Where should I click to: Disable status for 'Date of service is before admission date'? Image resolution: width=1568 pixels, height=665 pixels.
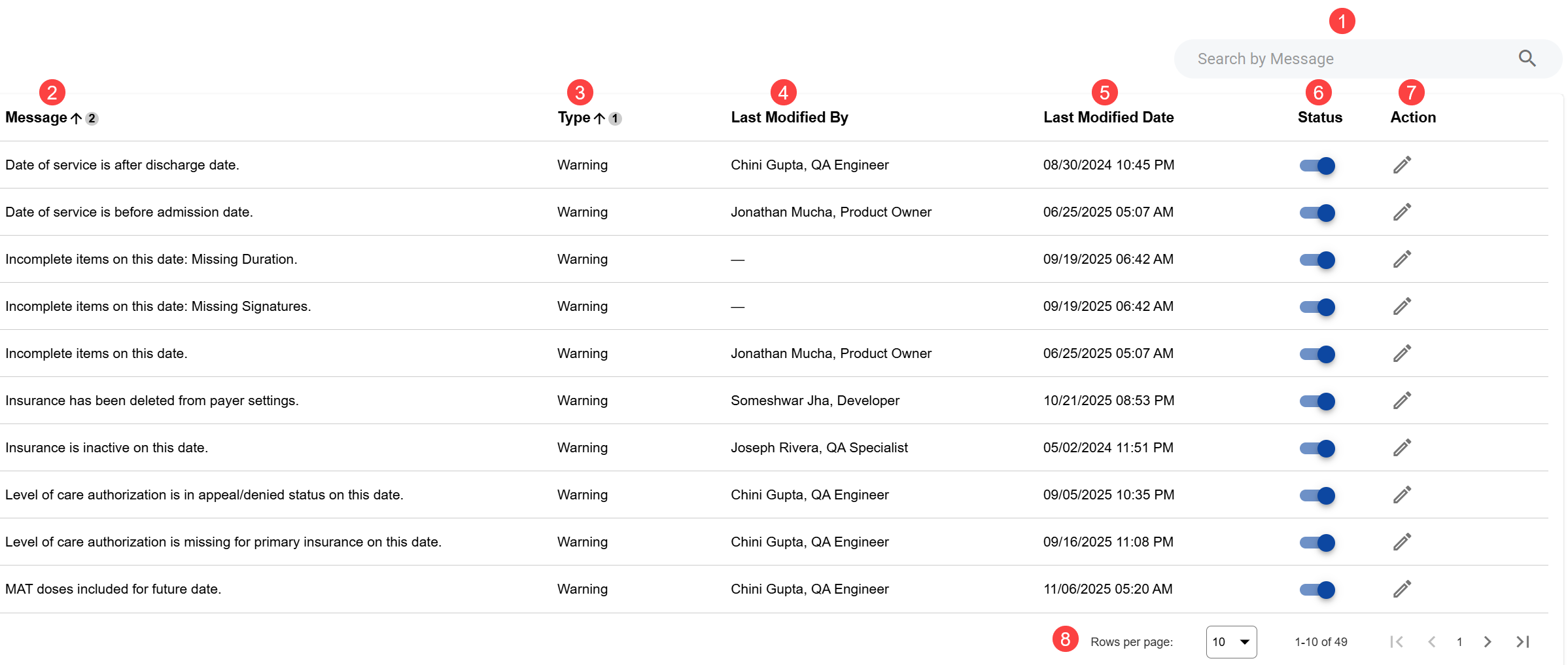point(1317,213)
